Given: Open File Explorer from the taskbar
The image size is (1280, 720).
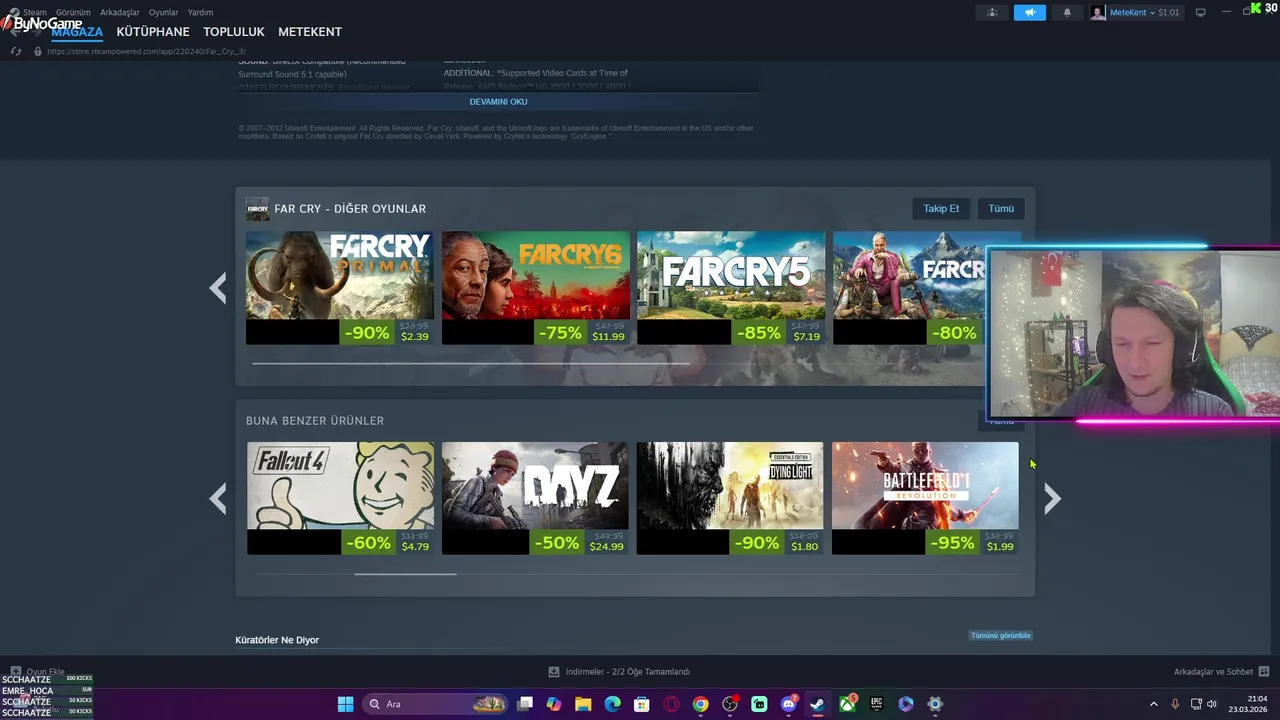Looking at the screenshot, I should tap(583, 704).
